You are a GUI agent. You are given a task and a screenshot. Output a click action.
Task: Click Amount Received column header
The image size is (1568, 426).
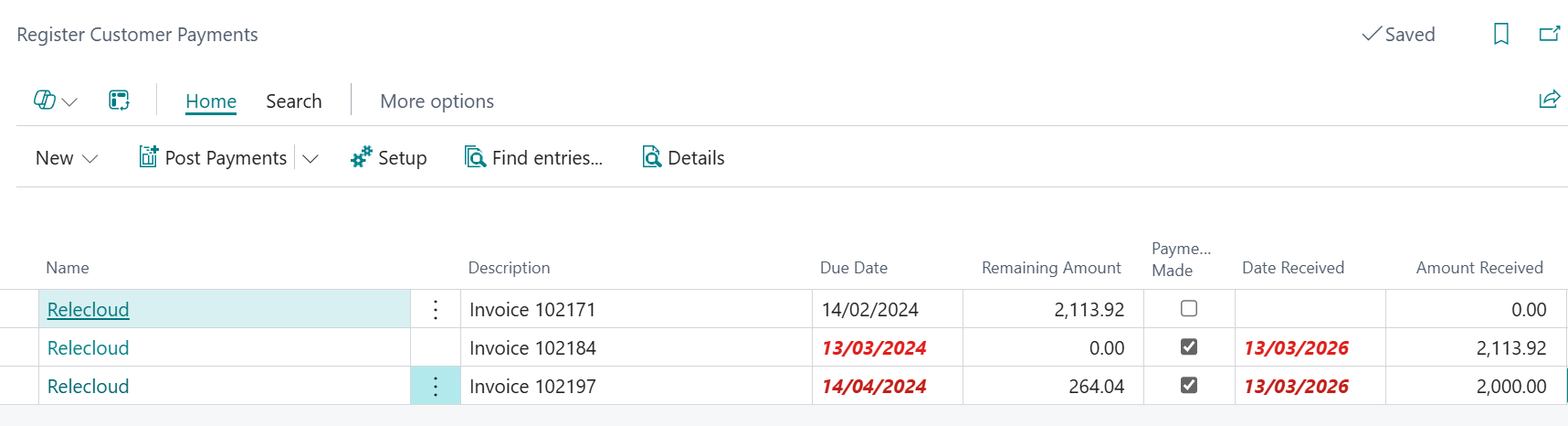[x=1479, y=268]
